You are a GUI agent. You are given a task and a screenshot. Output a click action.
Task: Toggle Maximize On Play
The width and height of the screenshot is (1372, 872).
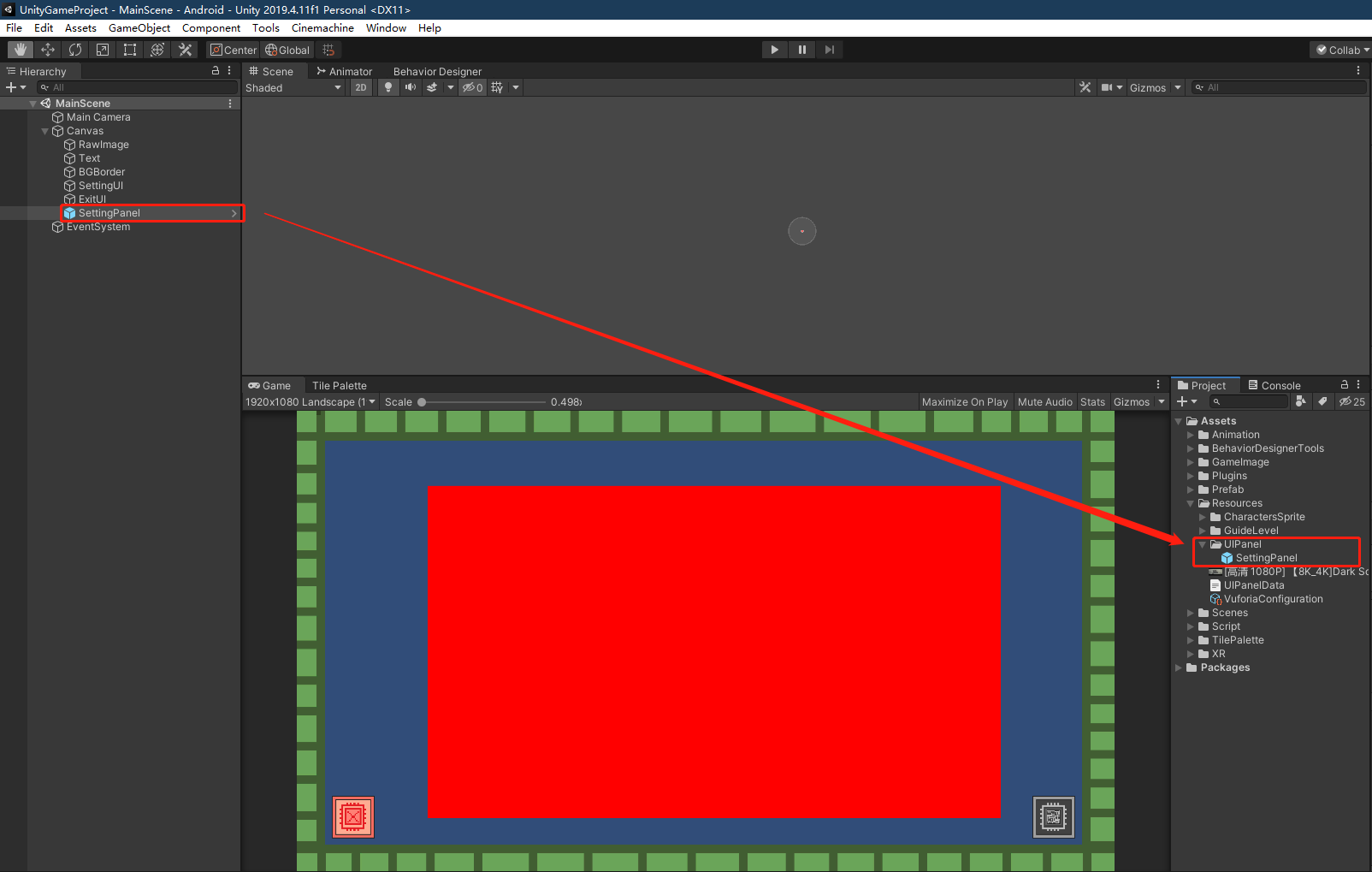click(965, 401)
